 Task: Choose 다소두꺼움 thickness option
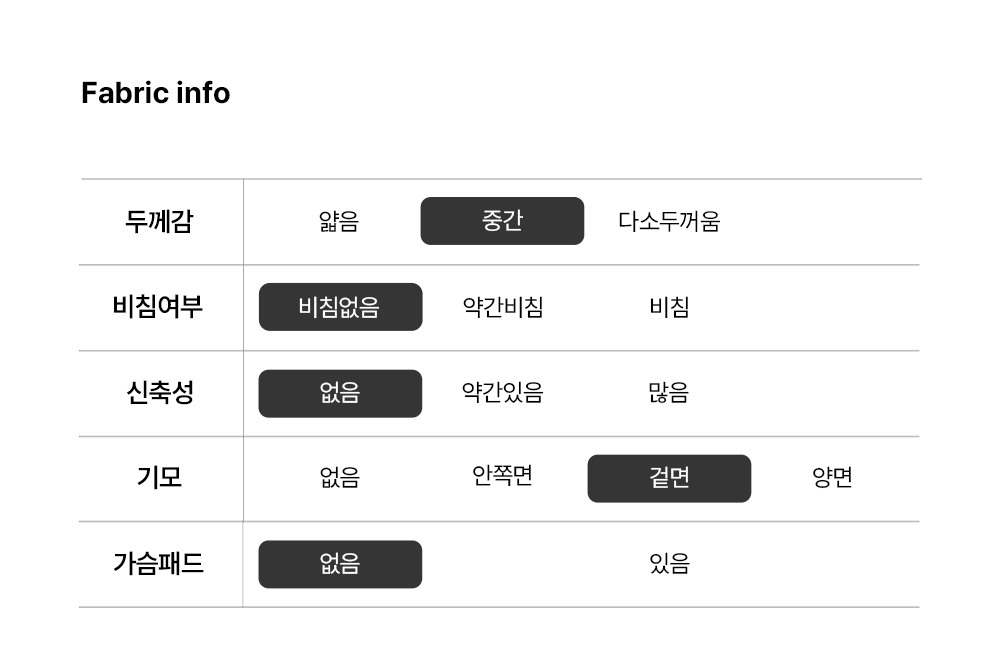[x=669, y=221]
